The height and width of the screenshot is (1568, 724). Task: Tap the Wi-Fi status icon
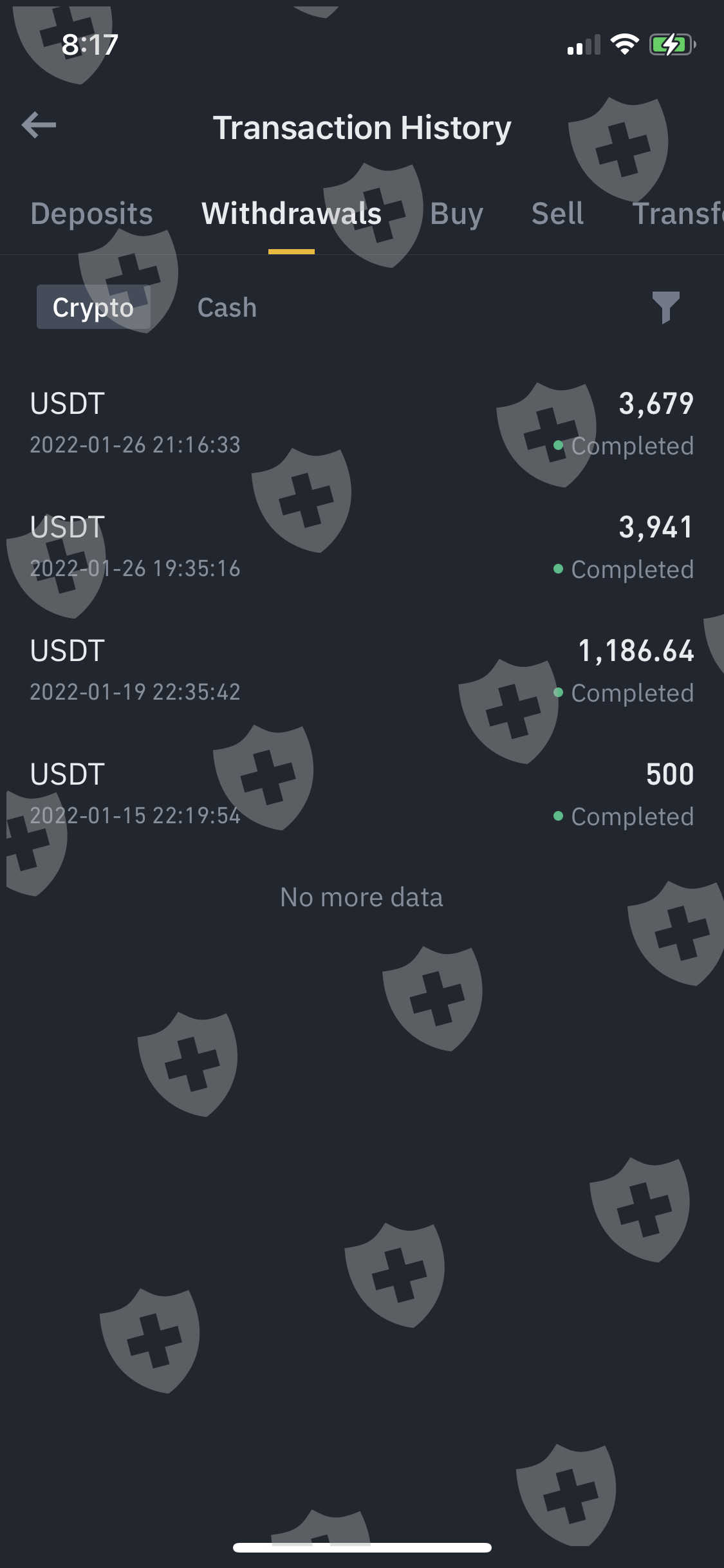coord(624,44)
